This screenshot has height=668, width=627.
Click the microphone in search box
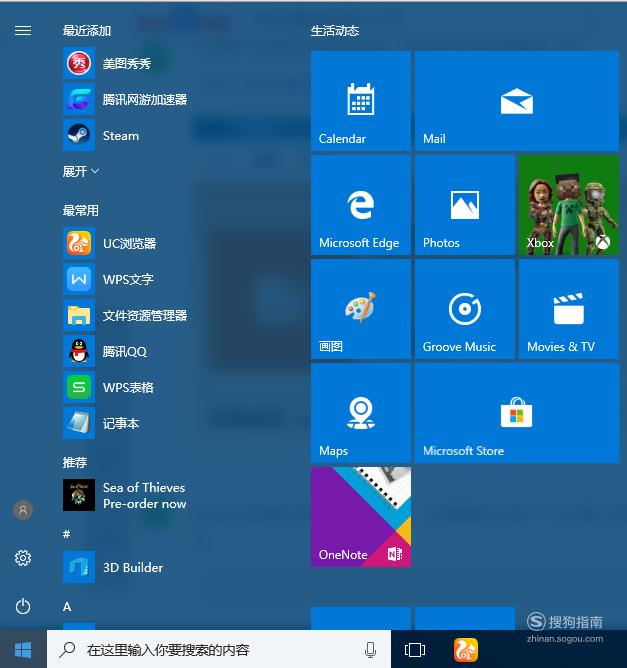(x=371, y=650)
